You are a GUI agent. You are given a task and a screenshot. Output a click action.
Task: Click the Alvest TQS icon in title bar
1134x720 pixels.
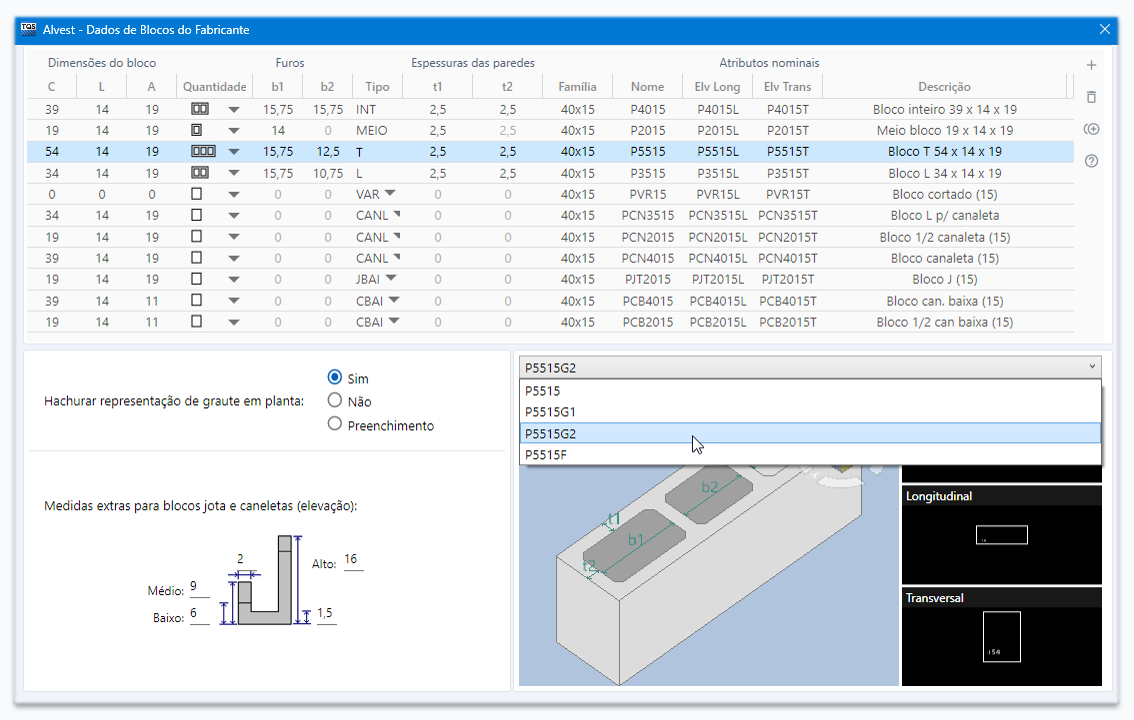point(28,29)
